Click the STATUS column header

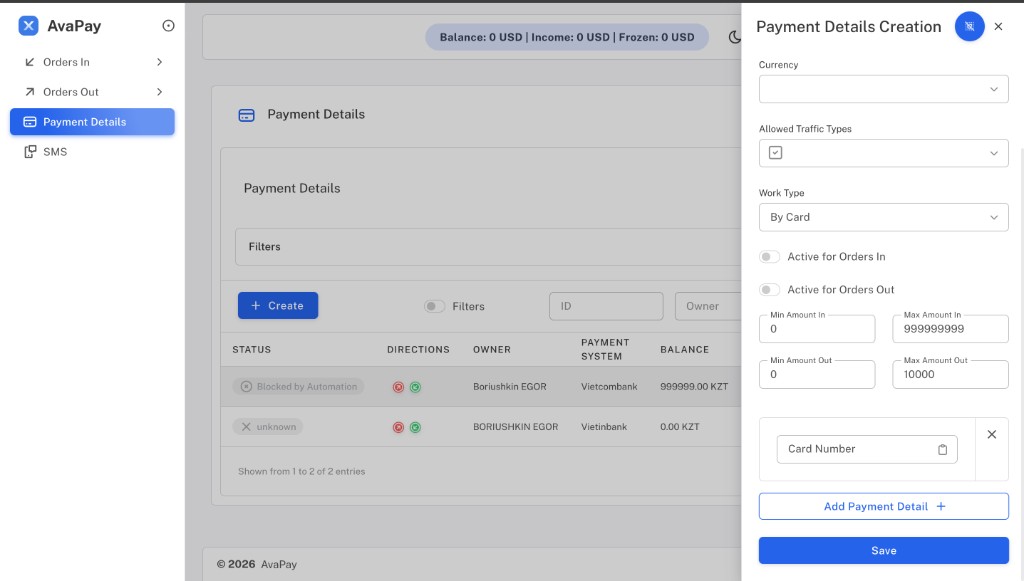(x=251, y=350)
